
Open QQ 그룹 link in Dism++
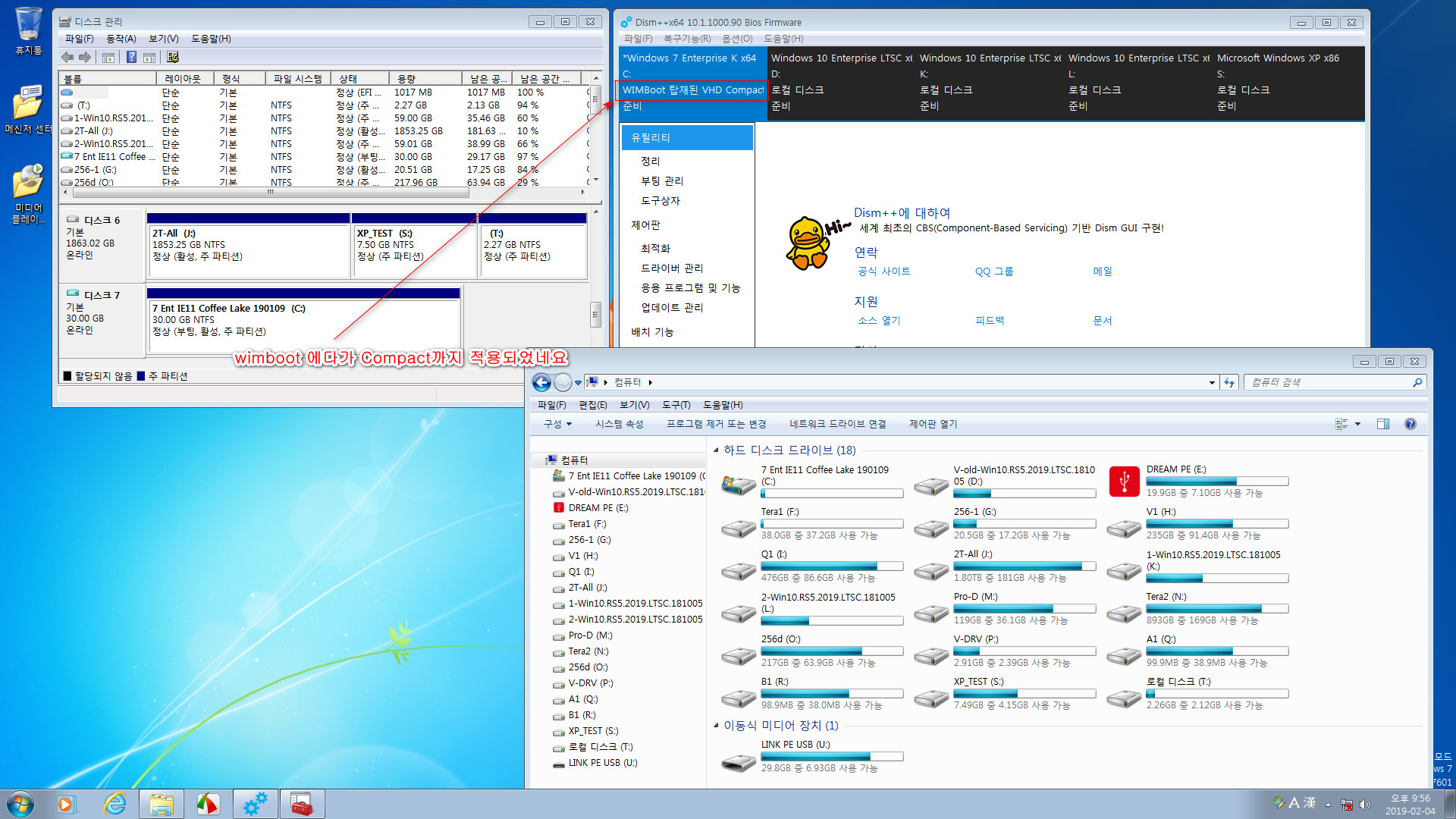[x=994, y=271]
